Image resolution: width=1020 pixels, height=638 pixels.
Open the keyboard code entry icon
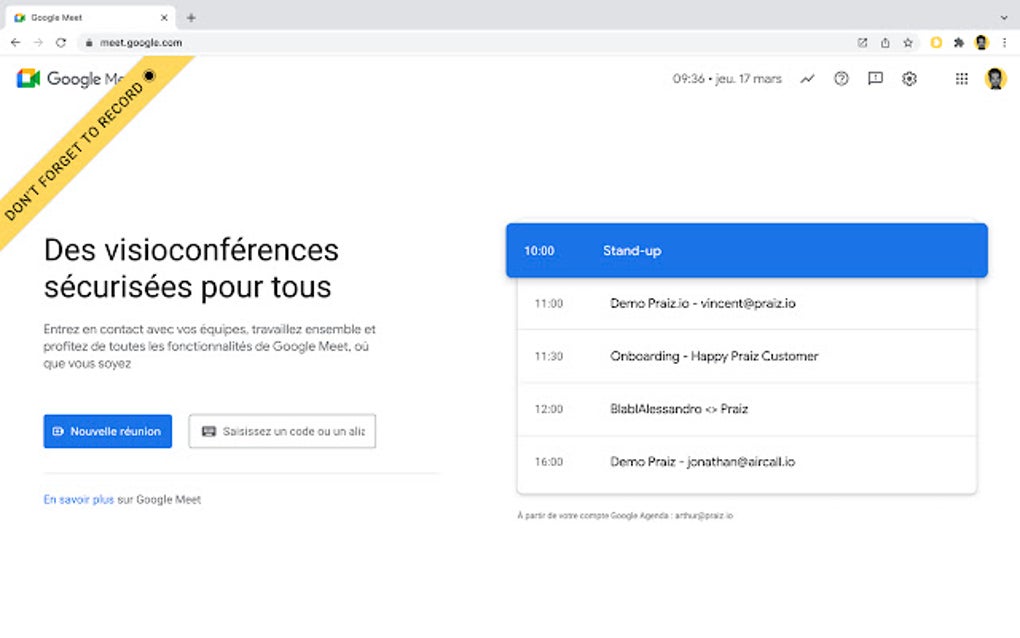[x=207, y=431]
